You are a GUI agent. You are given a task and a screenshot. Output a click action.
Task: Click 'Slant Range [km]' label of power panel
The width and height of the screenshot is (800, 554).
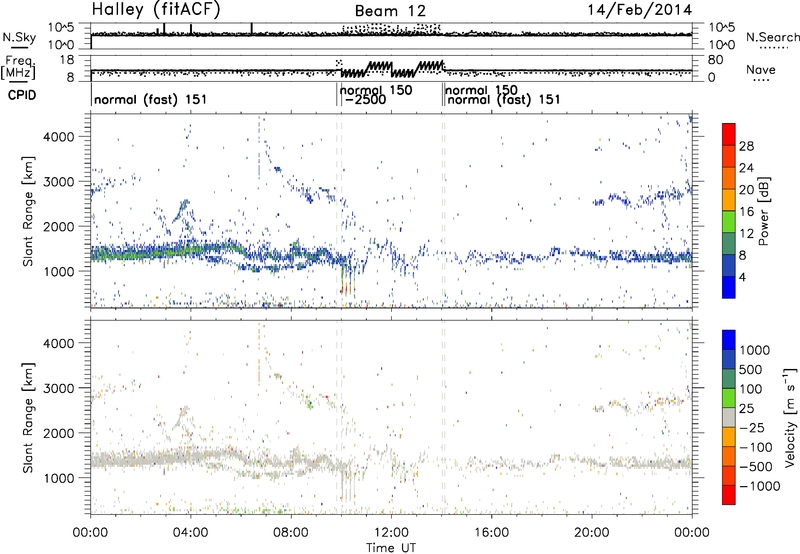[x=28, y=211]
